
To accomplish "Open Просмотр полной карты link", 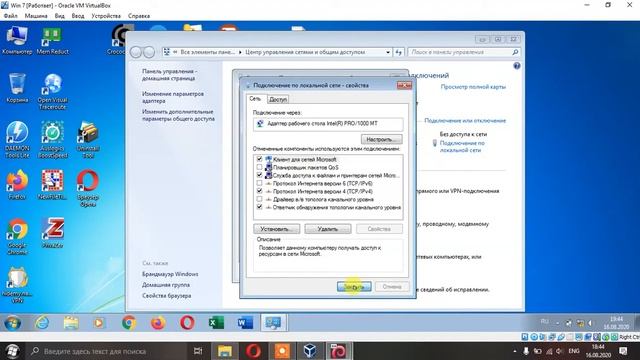I will (x=473, y=87).
